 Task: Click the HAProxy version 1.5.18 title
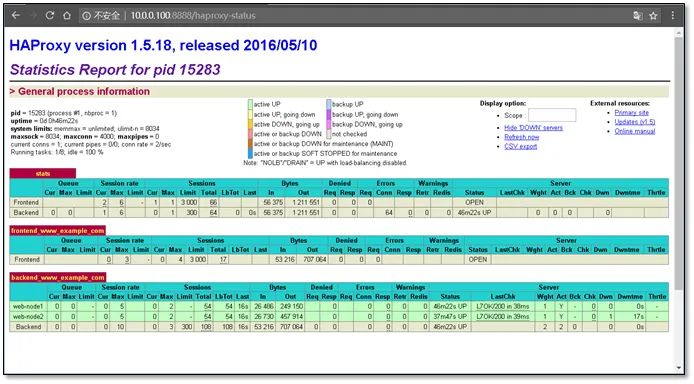pos(163,45)
